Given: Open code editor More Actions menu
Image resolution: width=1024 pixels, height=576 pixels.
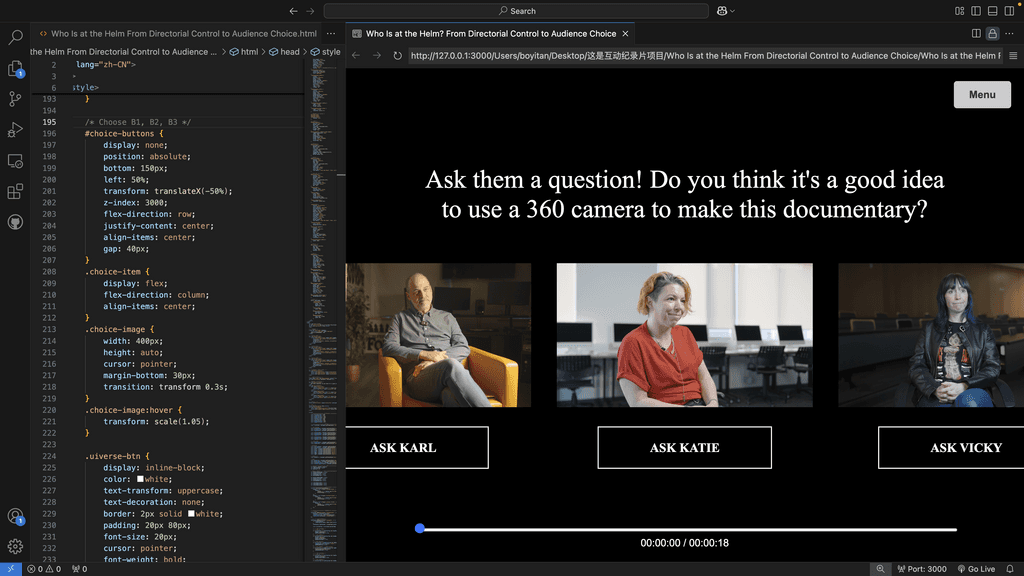Looking at the screenshot, I should 331,33.
